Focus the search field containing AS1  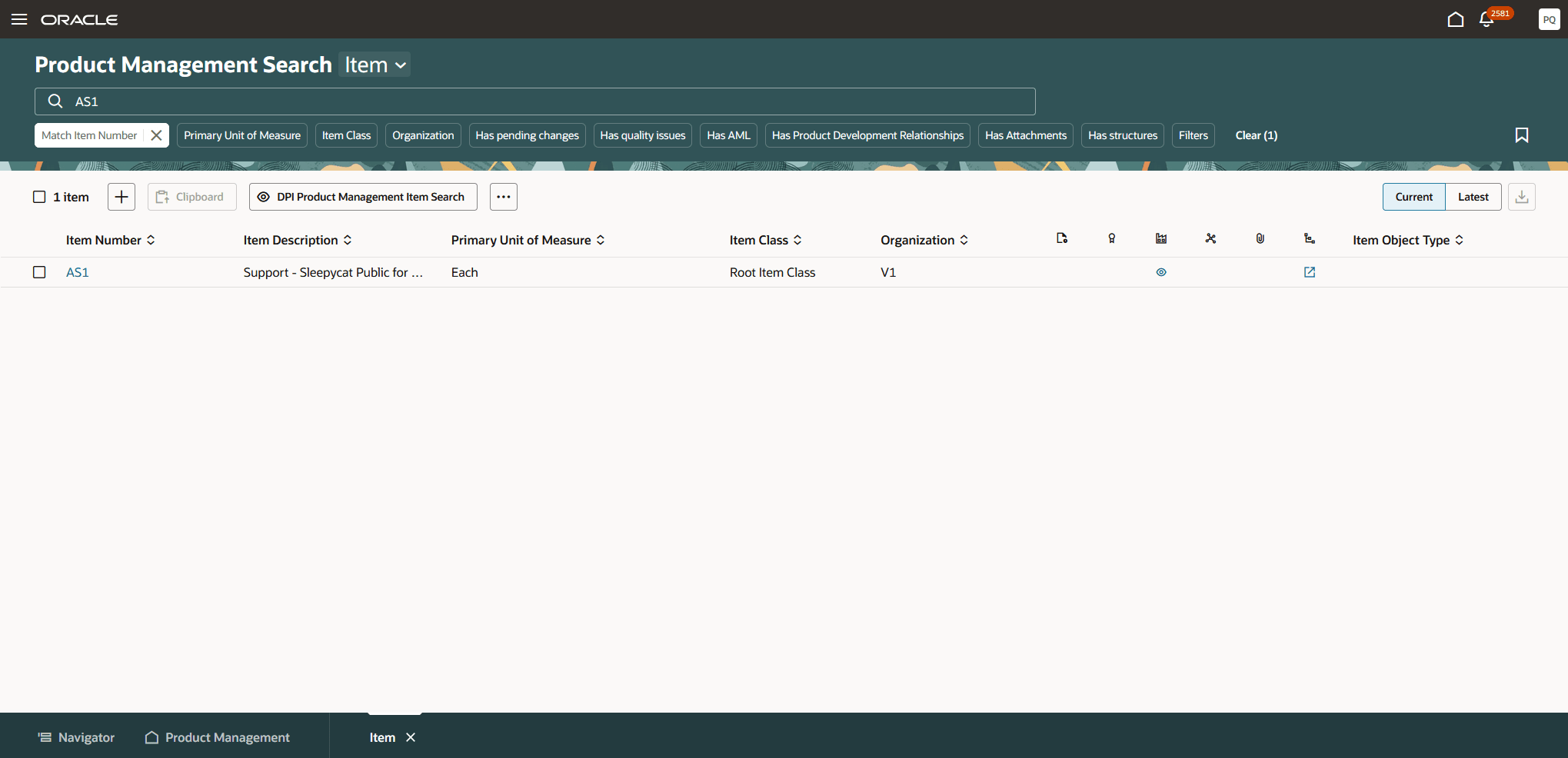535,101
